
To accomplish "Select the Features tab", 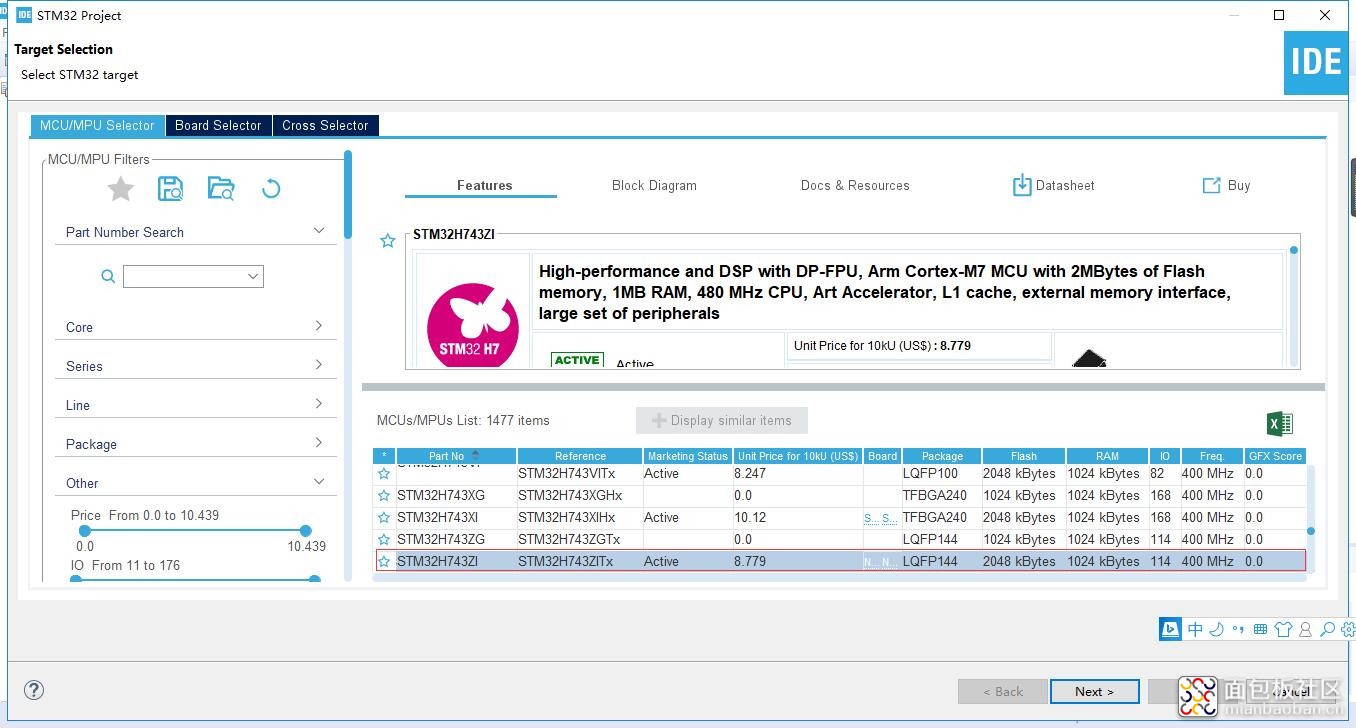I will click(x=484, y=185).
